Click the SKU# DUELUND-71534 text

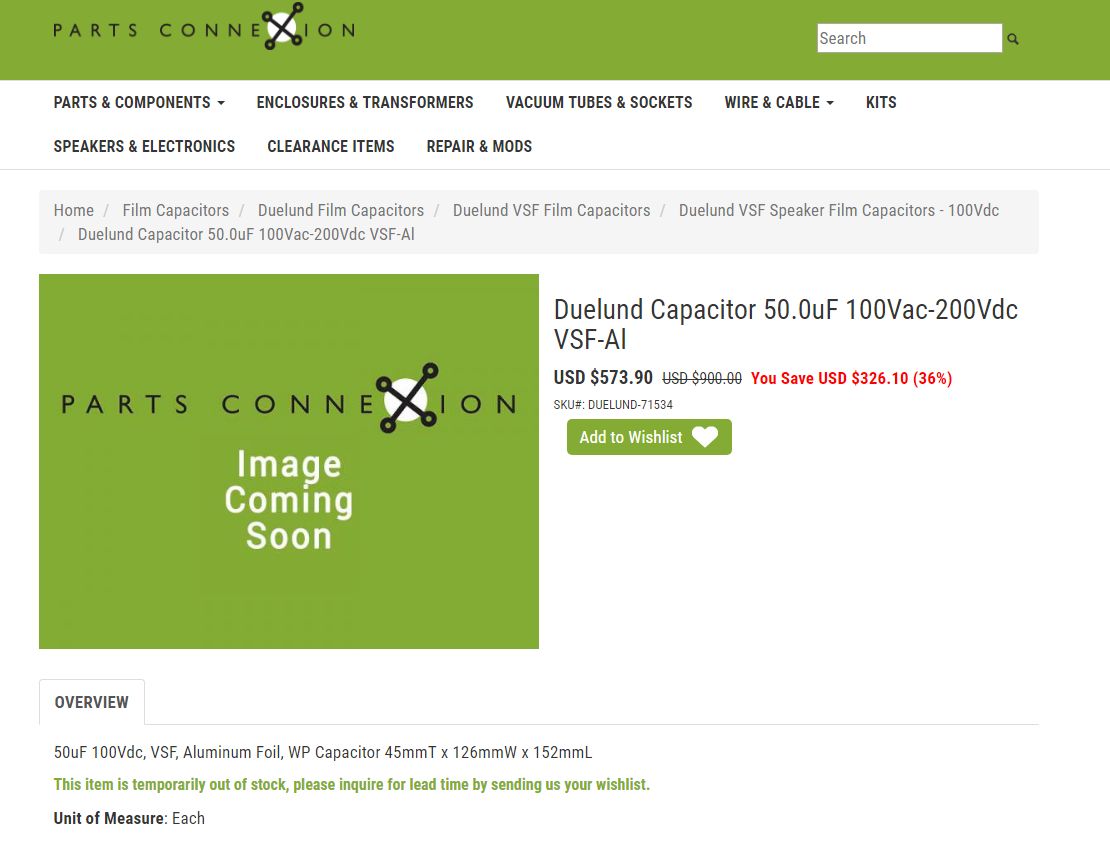613,405
